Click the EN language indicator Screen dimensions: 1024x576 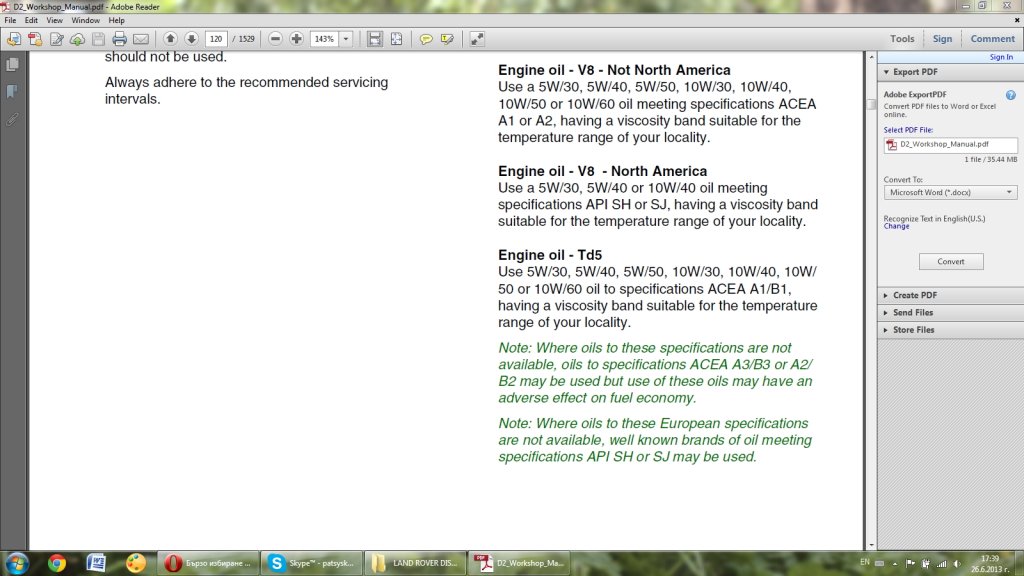865,562
